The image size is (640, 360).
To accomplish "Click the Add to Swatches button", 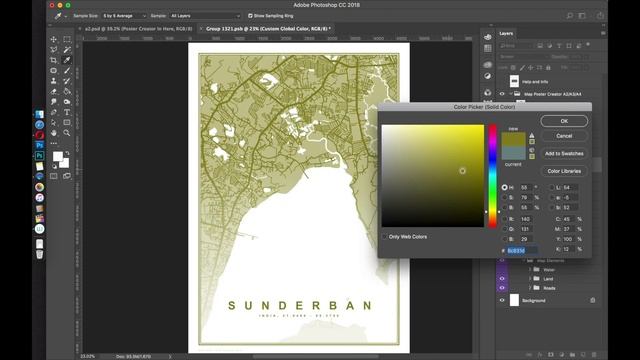I will pyautogui.click(x=564, y=153).
